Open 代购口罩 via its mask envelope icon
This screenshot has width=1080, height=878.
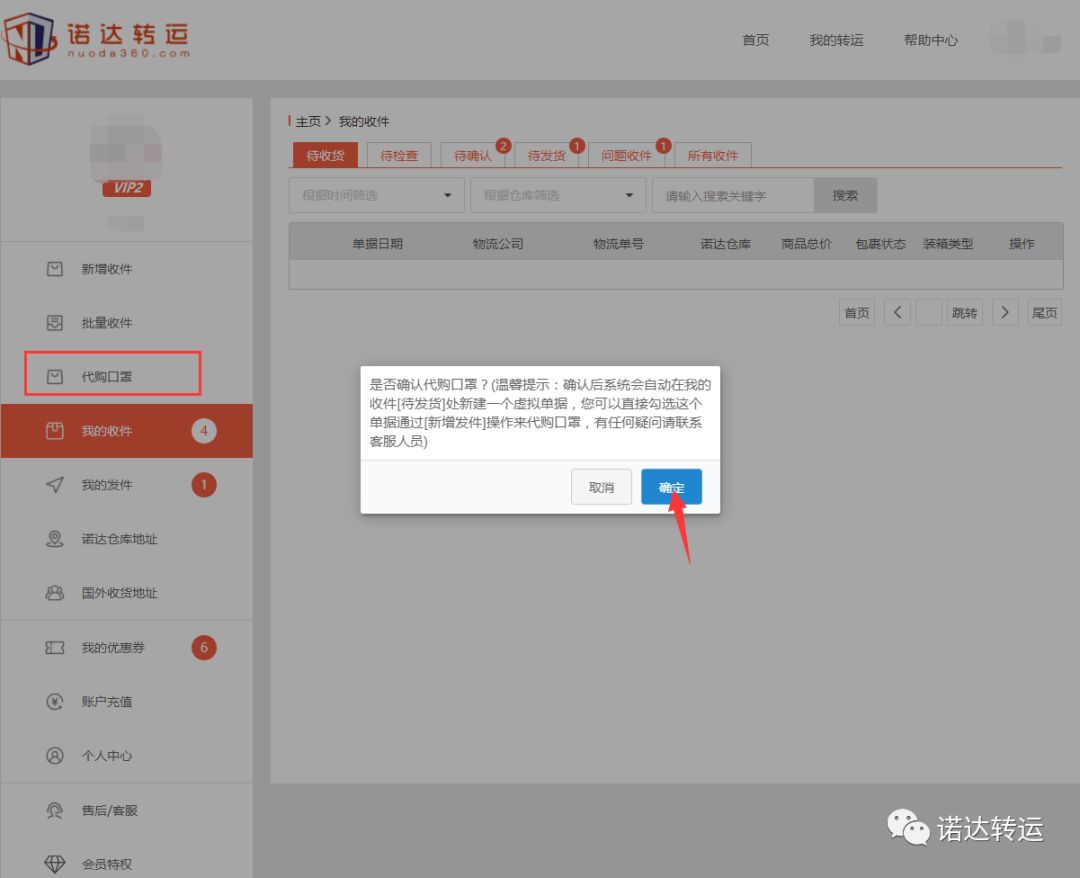tap(55, 376)
